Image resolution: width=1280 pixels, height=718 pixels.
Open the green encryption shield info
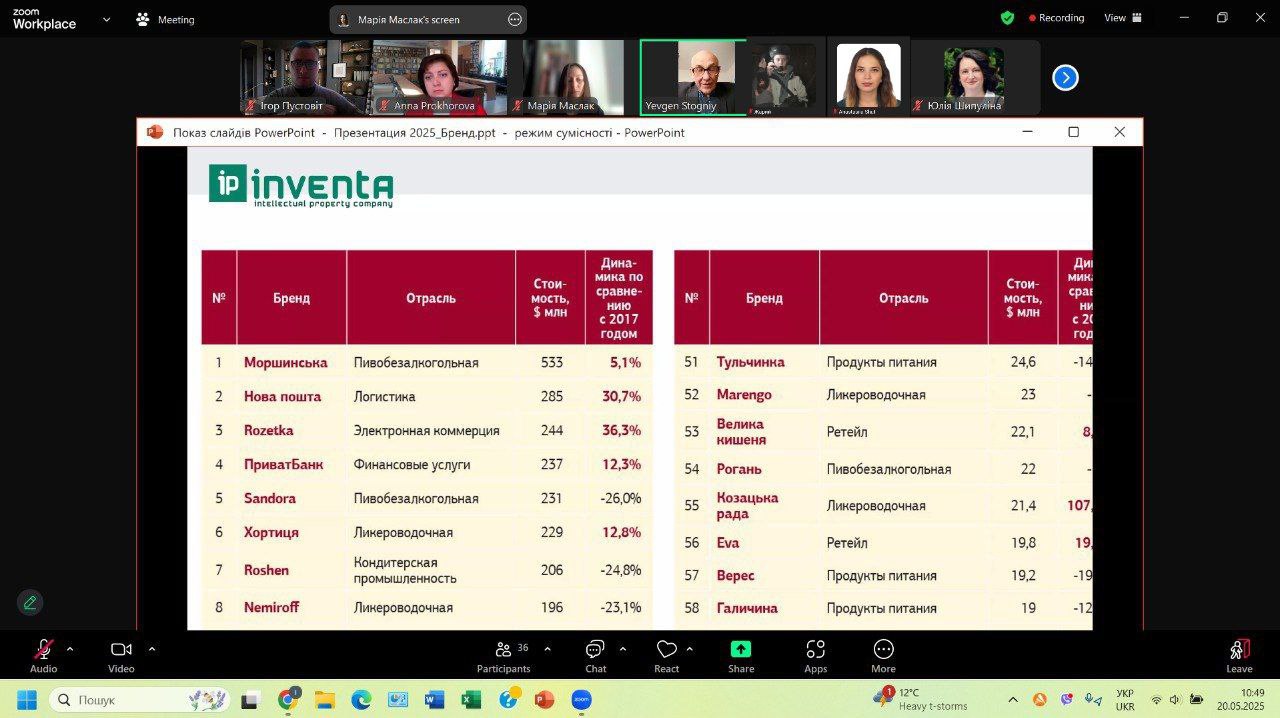pos(1007,18)
